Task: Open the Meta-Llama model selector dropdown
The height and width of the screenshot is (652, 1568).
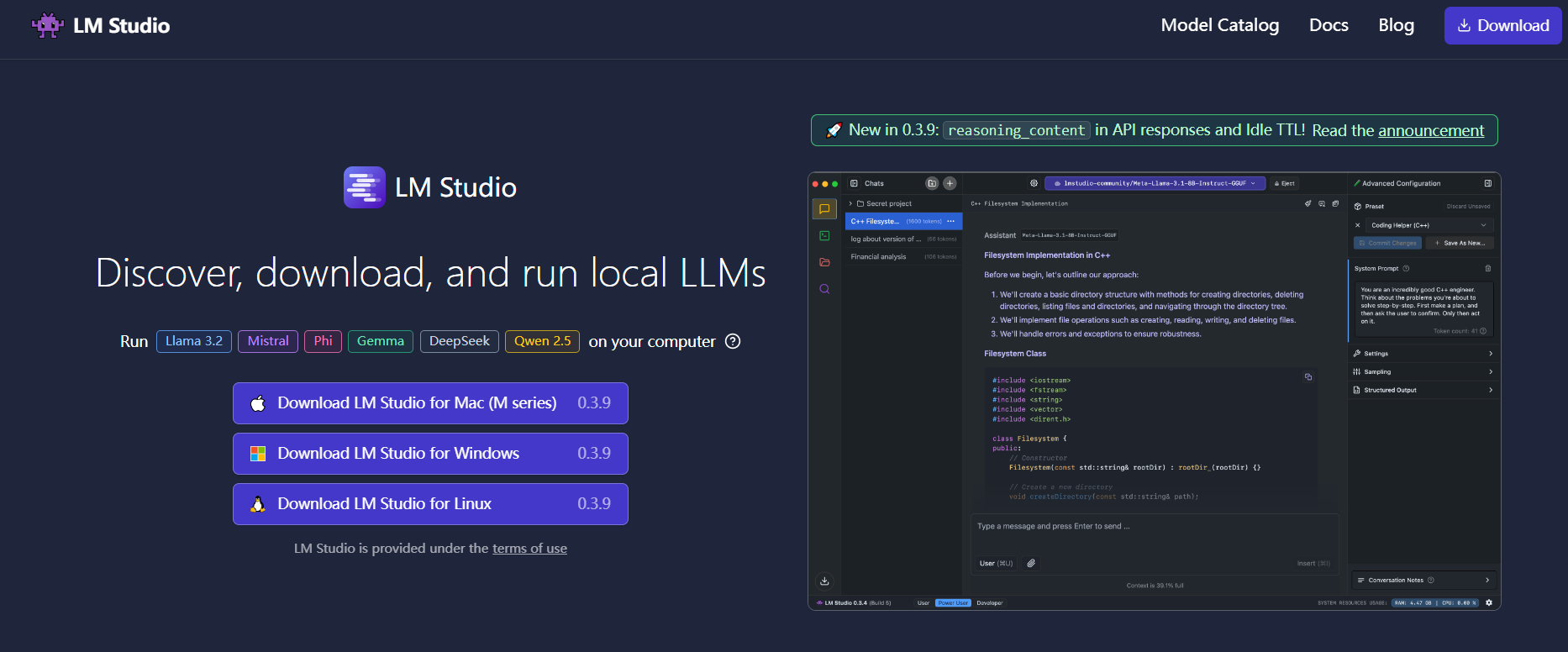Action: tap(1155, 183)
